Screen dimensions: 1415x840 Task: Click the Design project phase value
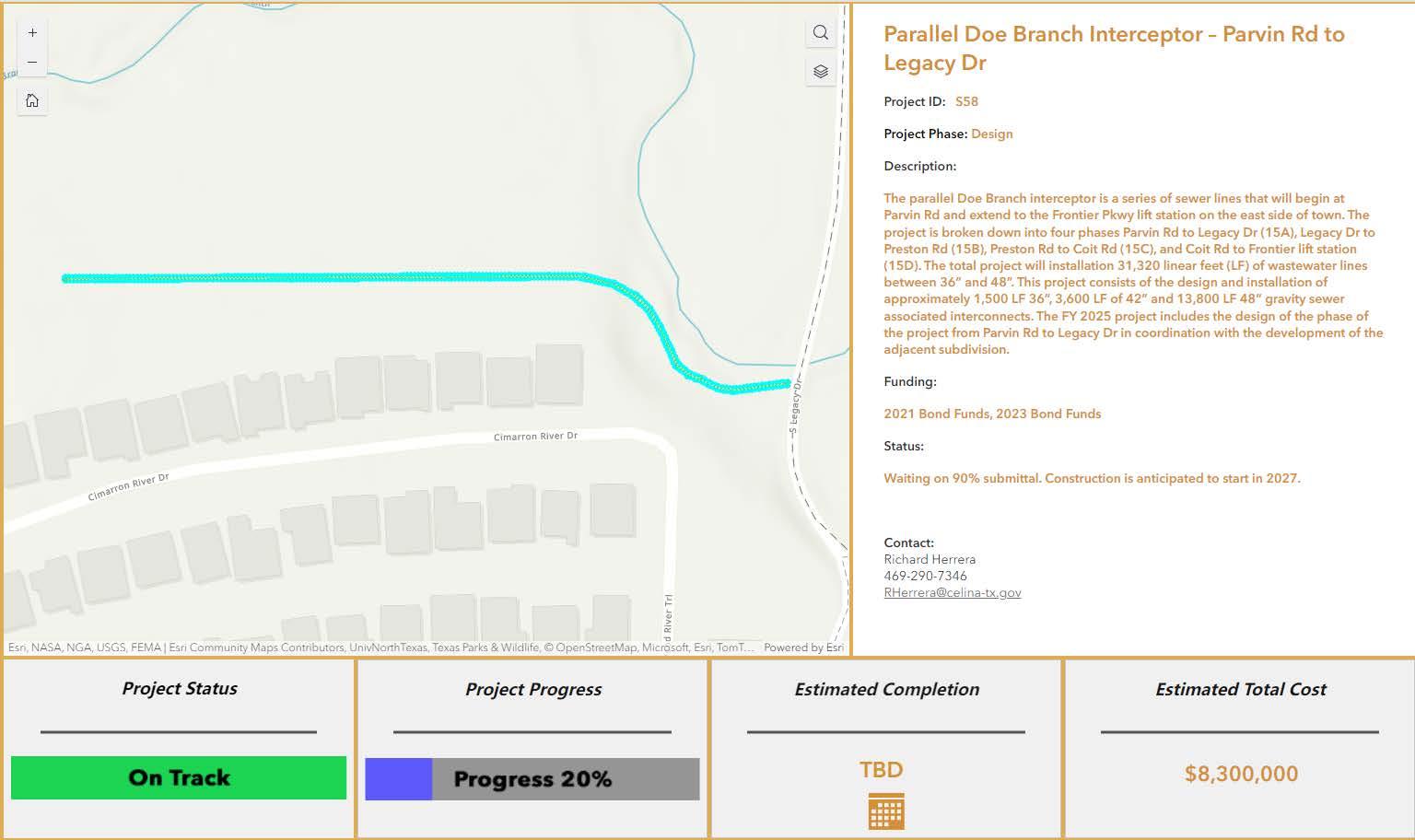991,134
